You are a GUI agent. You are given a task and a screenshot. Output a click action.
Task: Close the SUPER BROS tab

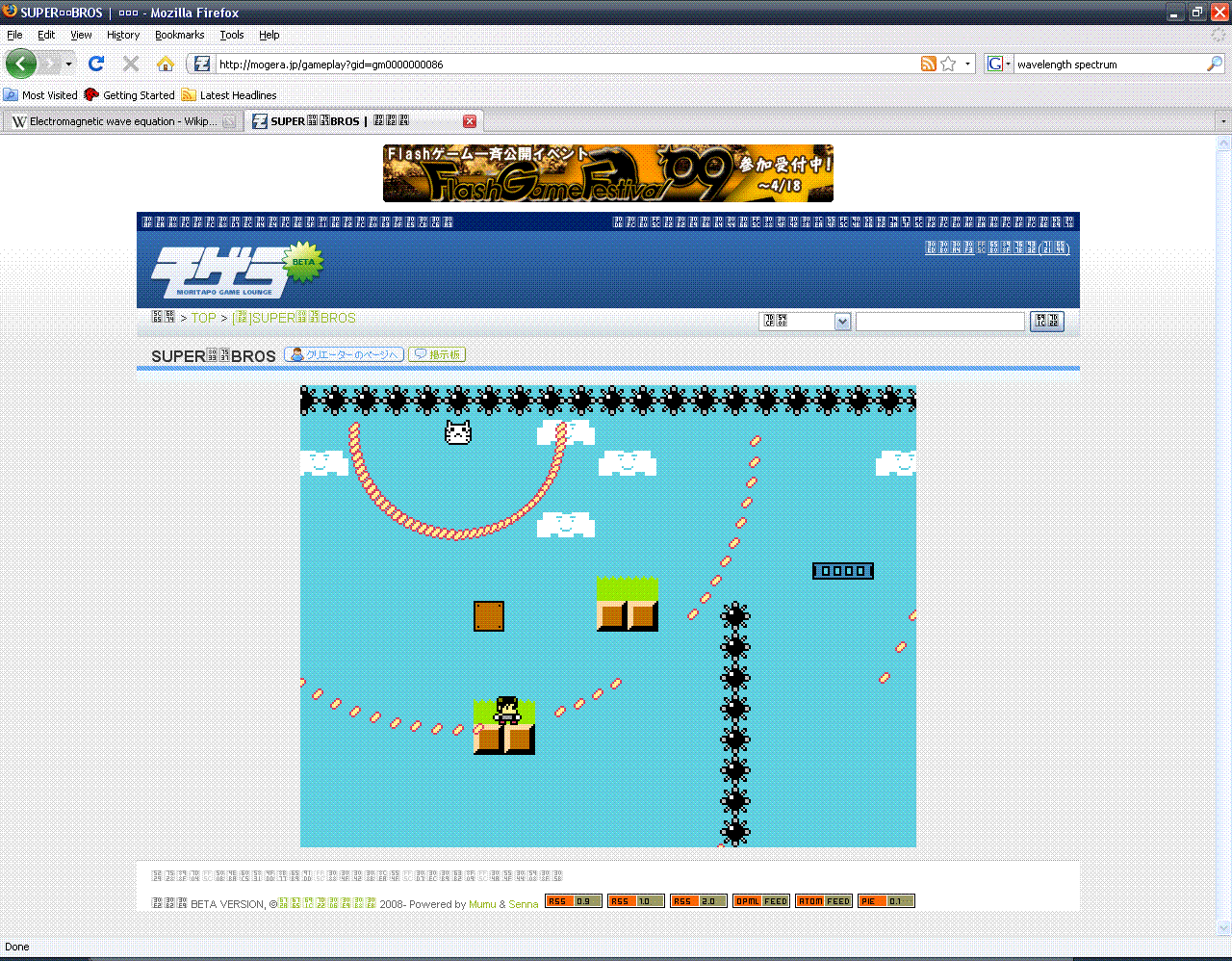(x=470, y=121)
